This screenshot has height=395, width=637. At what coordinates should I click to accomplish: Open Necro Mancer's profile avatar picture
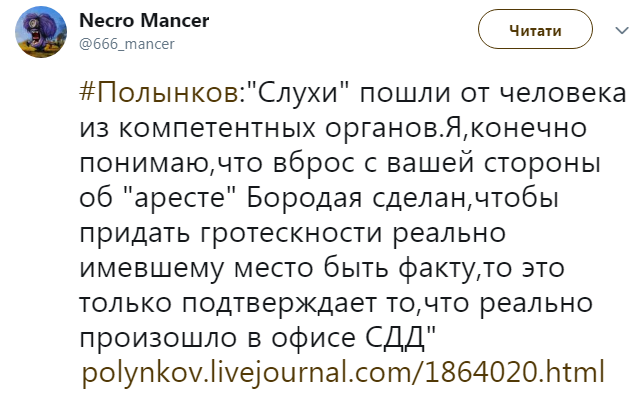[x=41, y=32]
